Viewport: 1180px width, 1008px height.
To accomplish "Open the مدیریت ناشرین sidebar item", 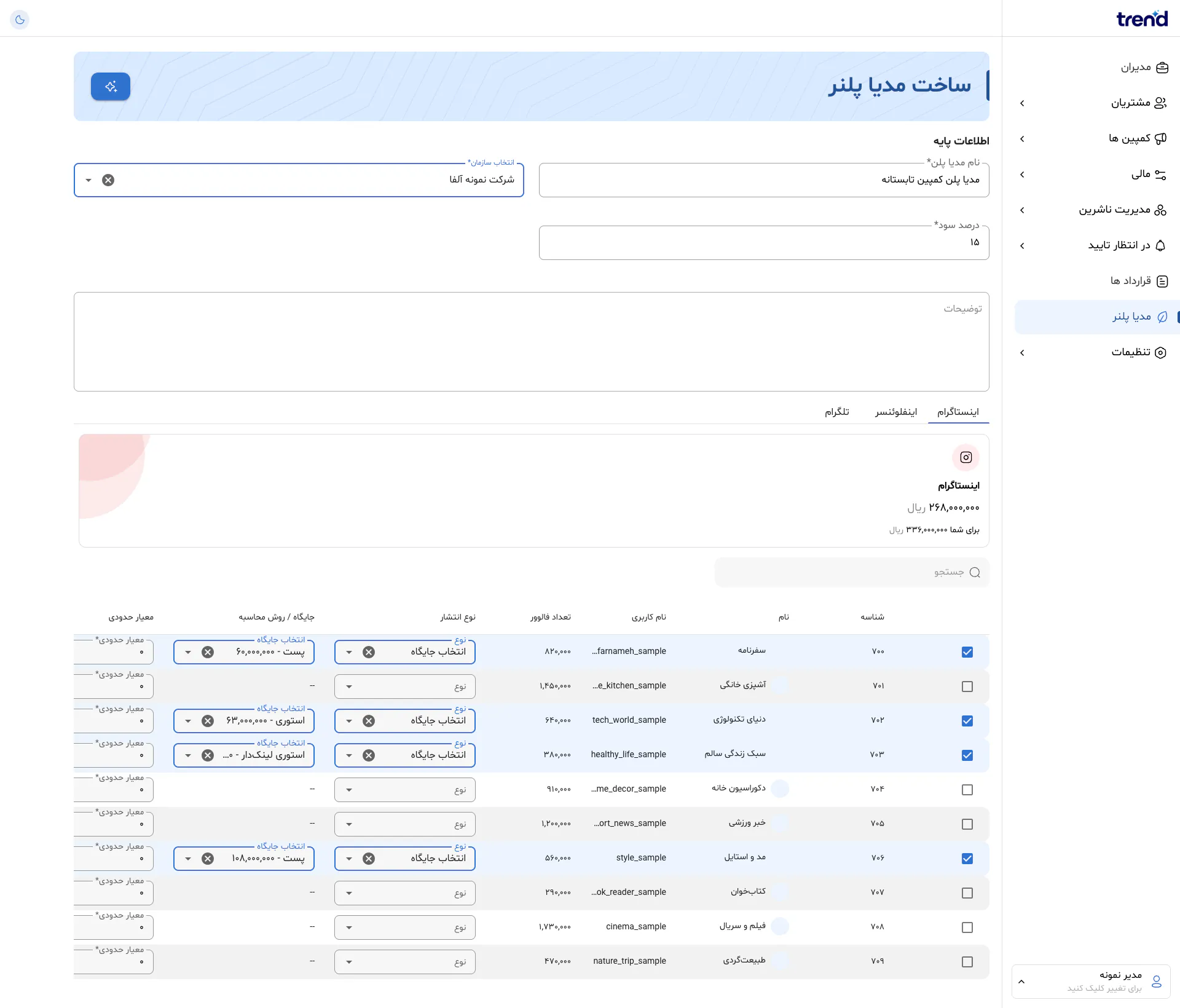I will [x=1097, y=210].
